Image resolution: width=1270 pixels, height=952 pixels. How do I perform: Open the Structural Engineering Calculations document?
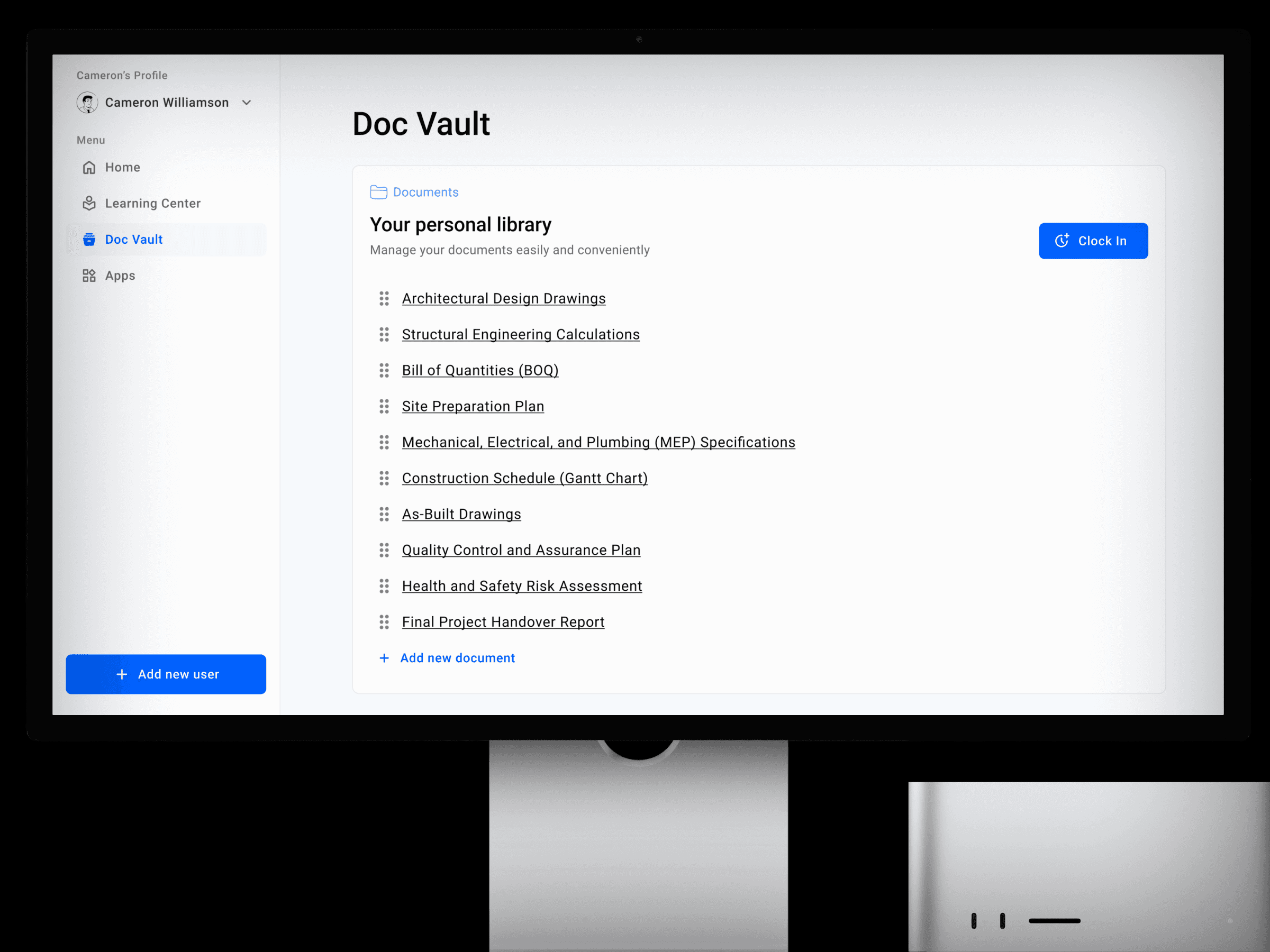(x=521, y=334)
